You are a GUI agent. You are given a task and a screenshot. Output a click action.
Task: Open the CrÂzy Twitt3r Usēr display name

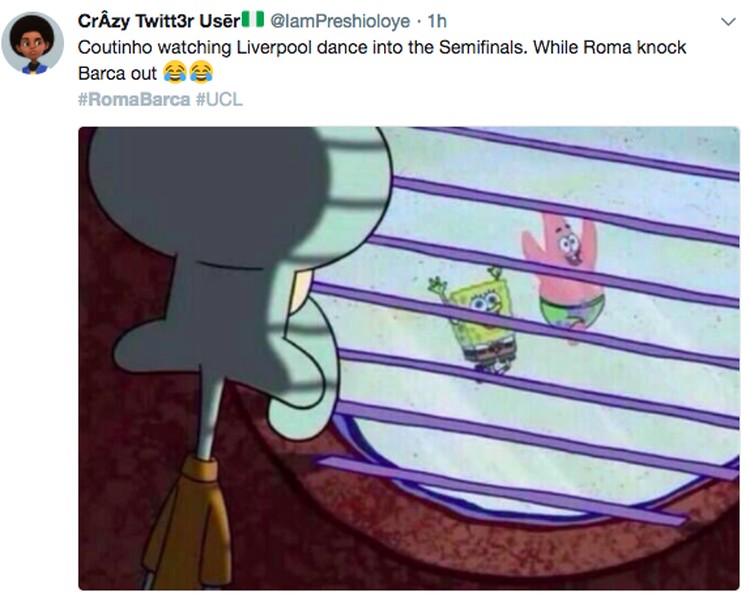(159, 21)
